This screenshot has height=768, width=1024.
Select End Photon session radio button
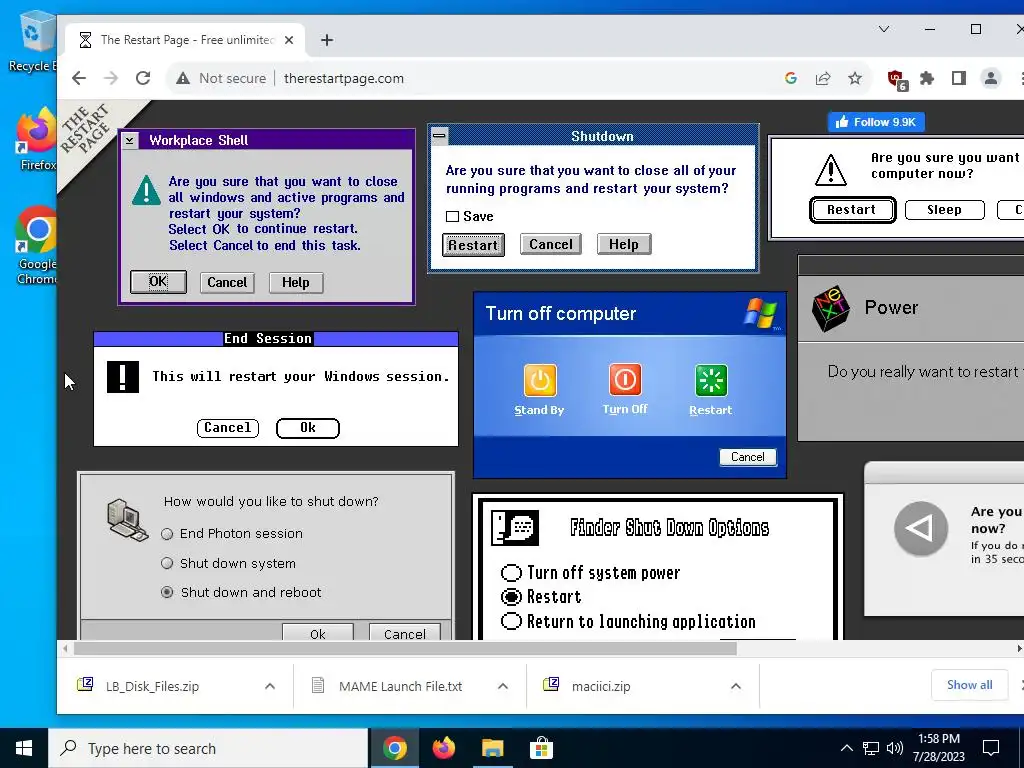(167, 534)
